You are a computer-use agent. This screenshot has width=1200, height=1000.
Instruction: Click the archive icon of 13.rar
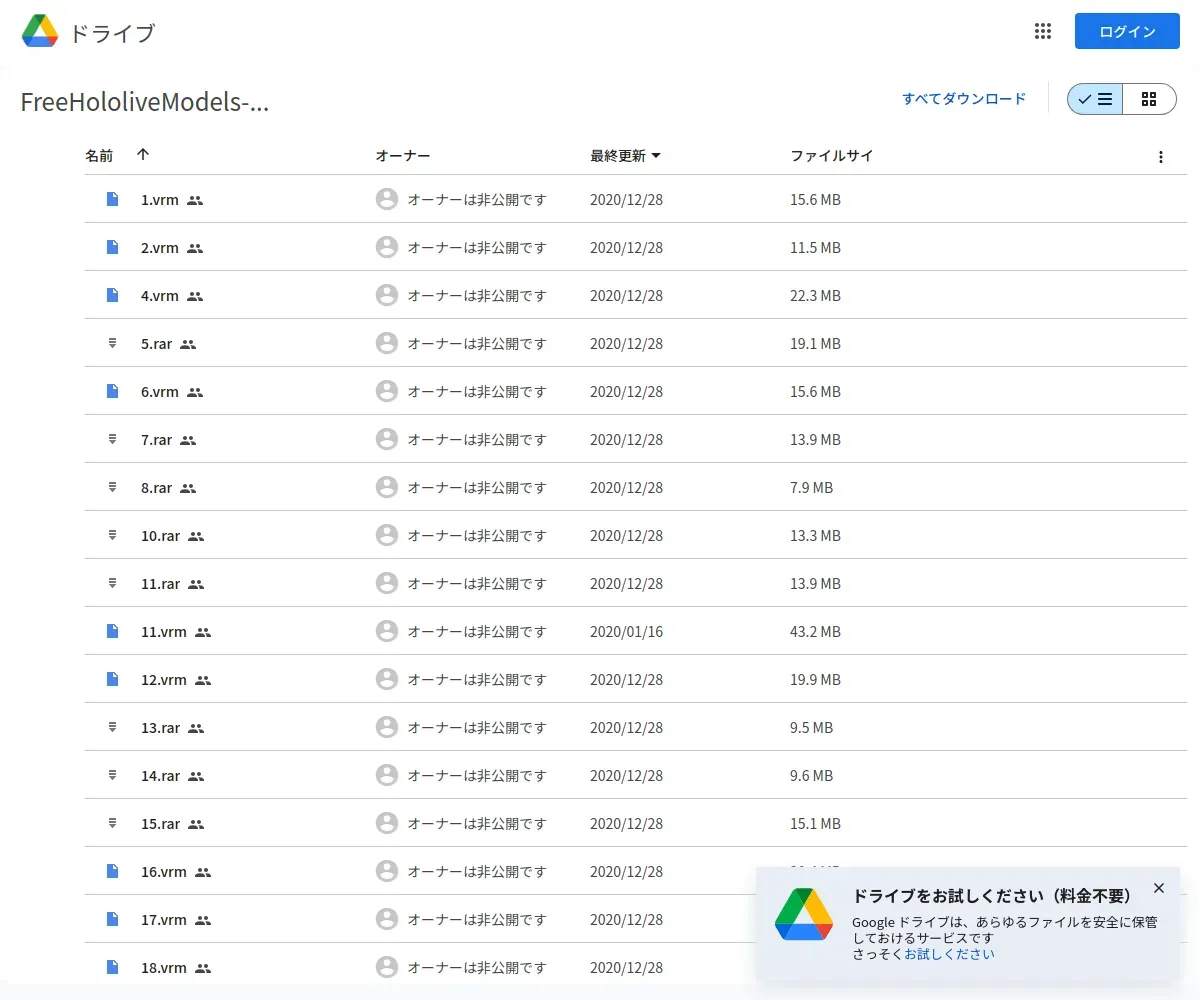pos(113,727)
